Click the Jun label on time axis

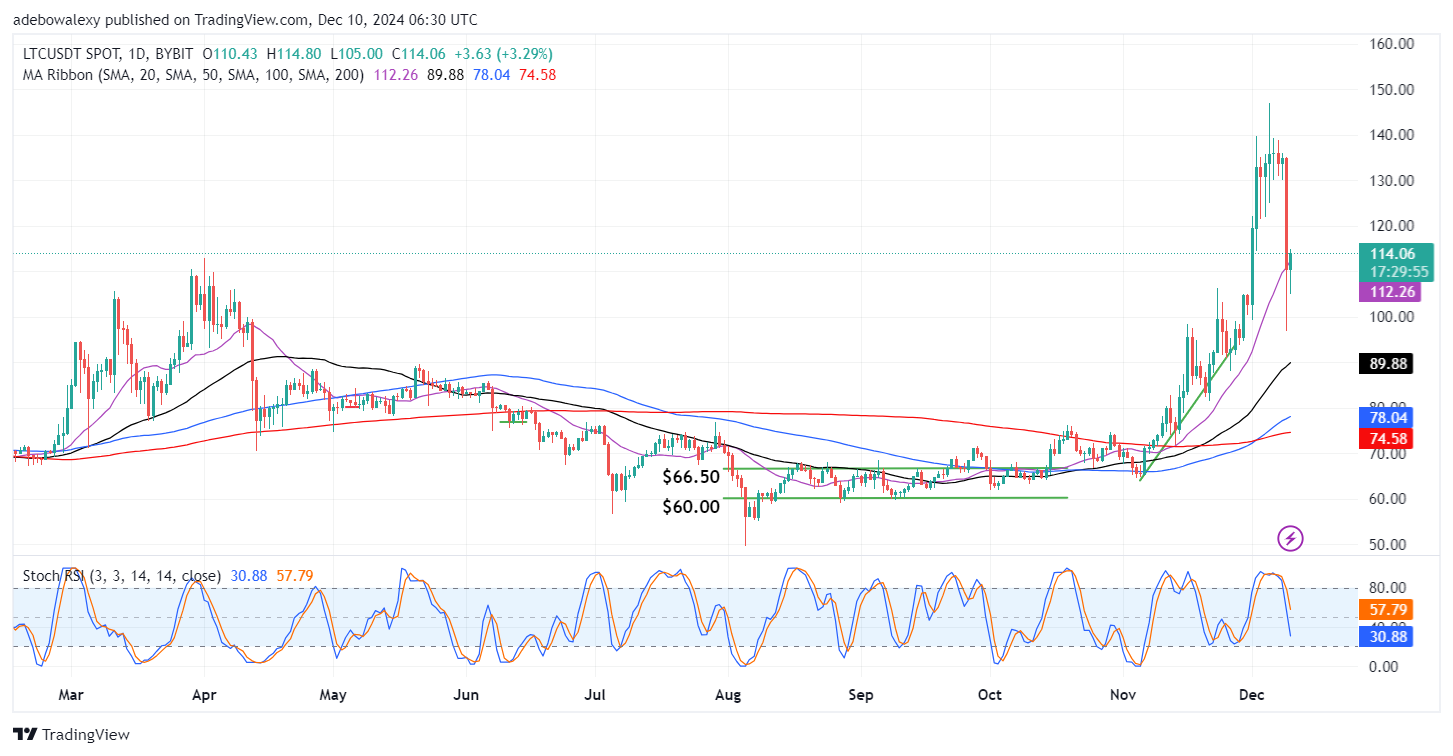click(465, 693)
